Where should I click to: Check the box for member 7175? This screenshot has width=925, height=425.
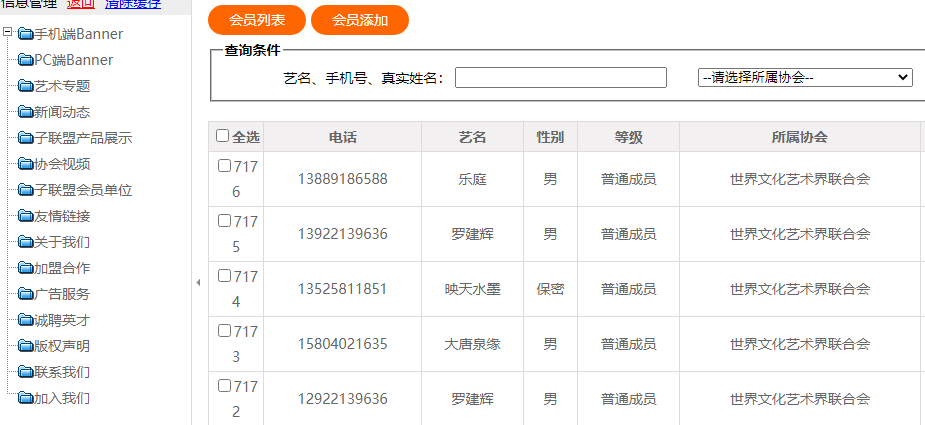click(x=224, y=221)
